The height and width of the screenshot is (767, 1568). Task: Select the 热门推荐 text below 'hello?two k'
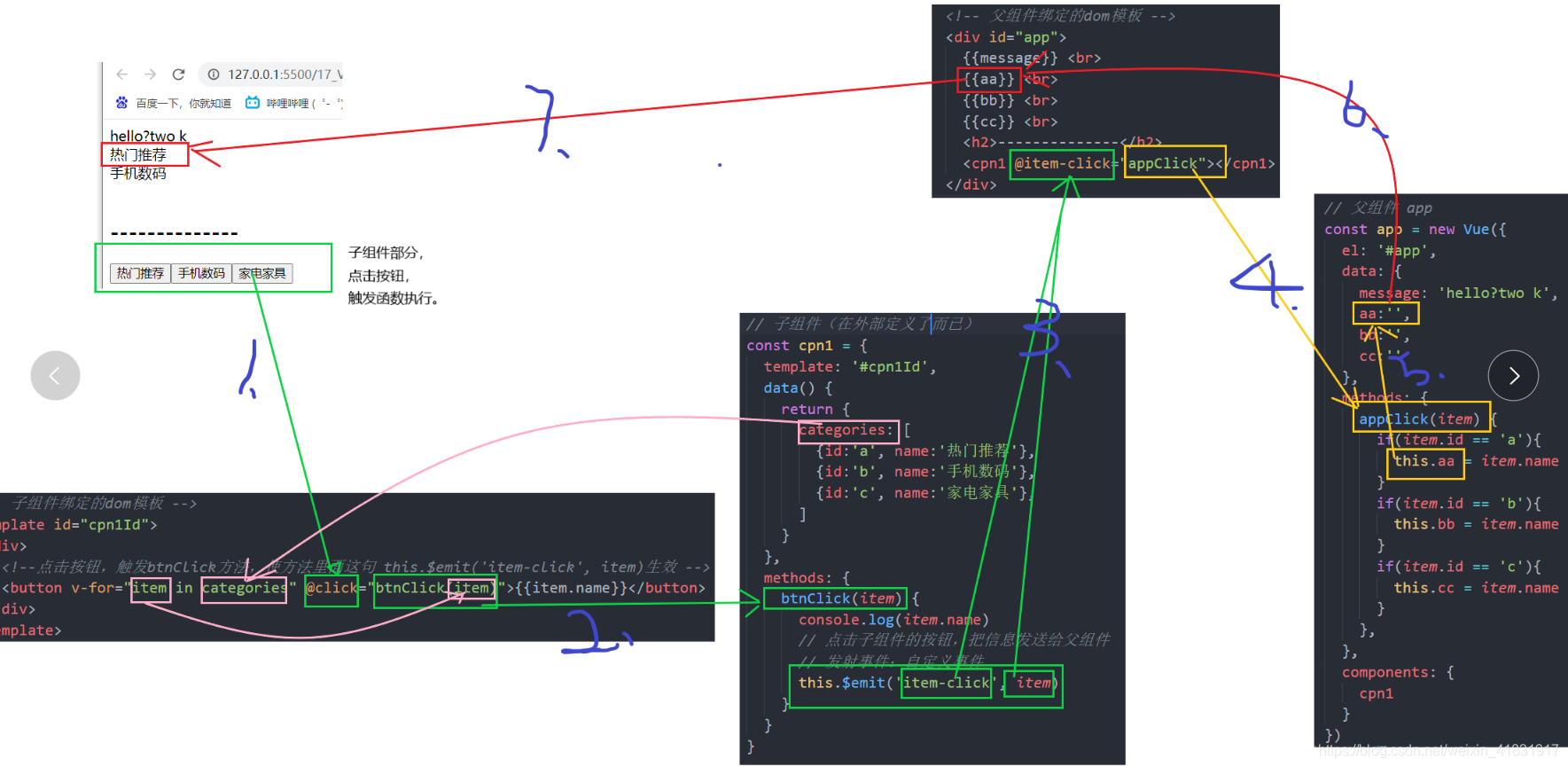point(138,155)
